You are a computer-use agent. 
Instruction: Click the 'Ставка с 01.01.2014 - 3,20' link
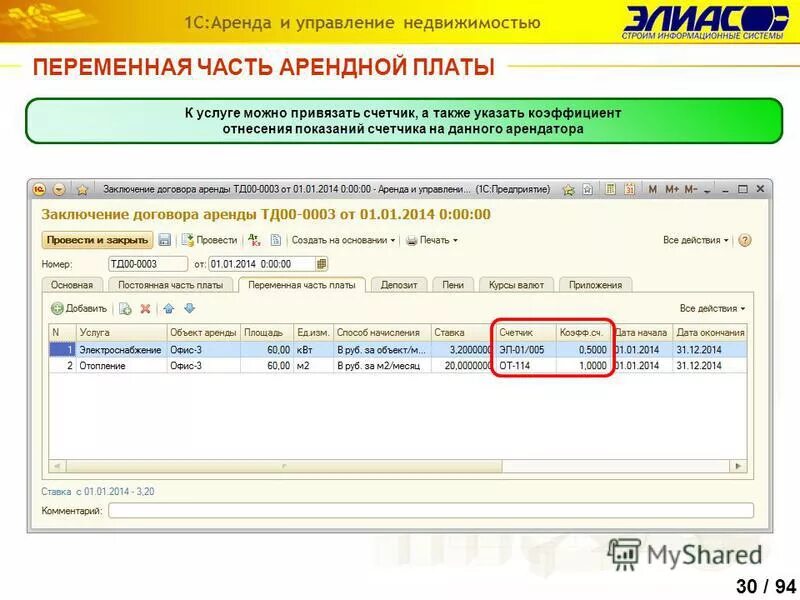coord(97,491)
